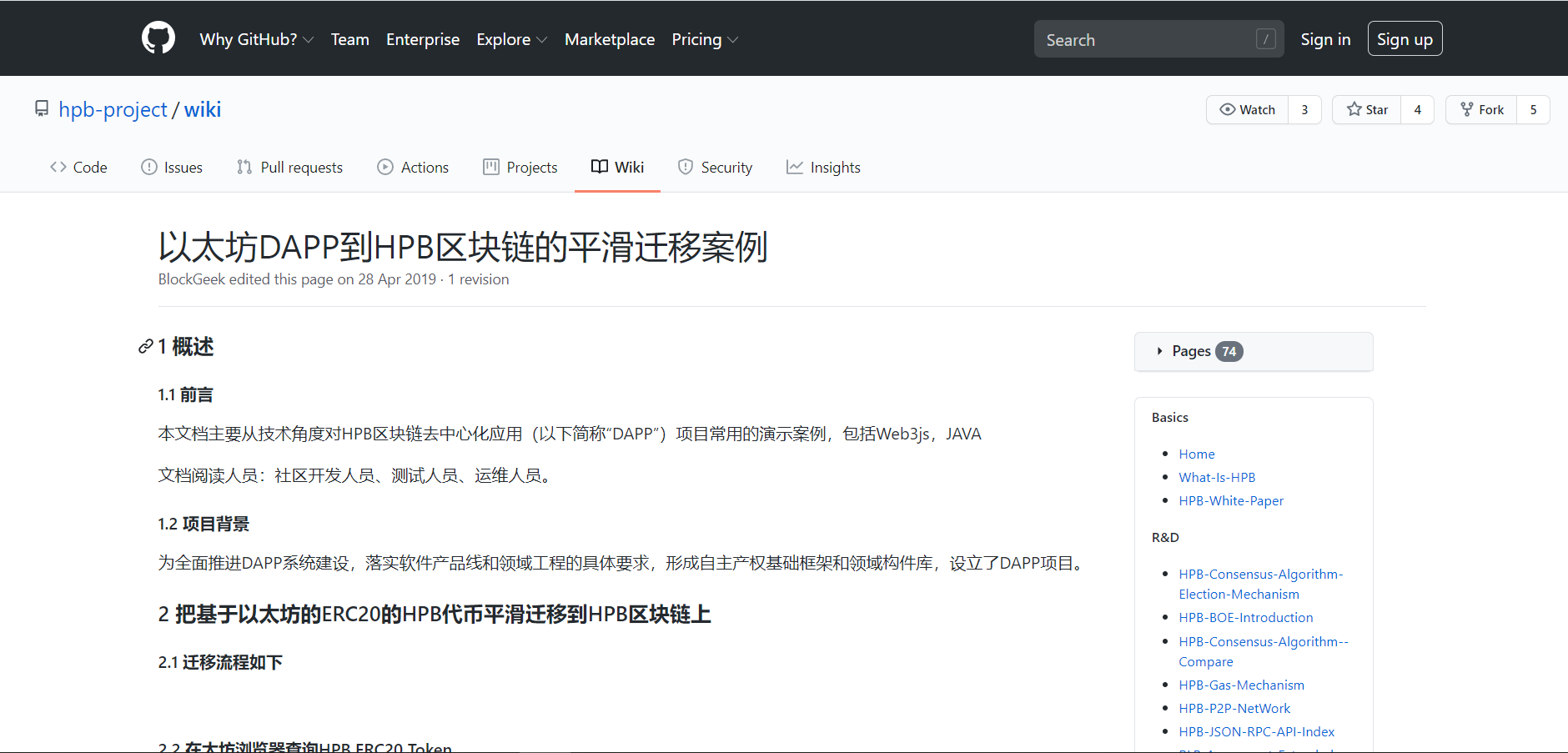Open the hpb-project owner link

[113, 109]
